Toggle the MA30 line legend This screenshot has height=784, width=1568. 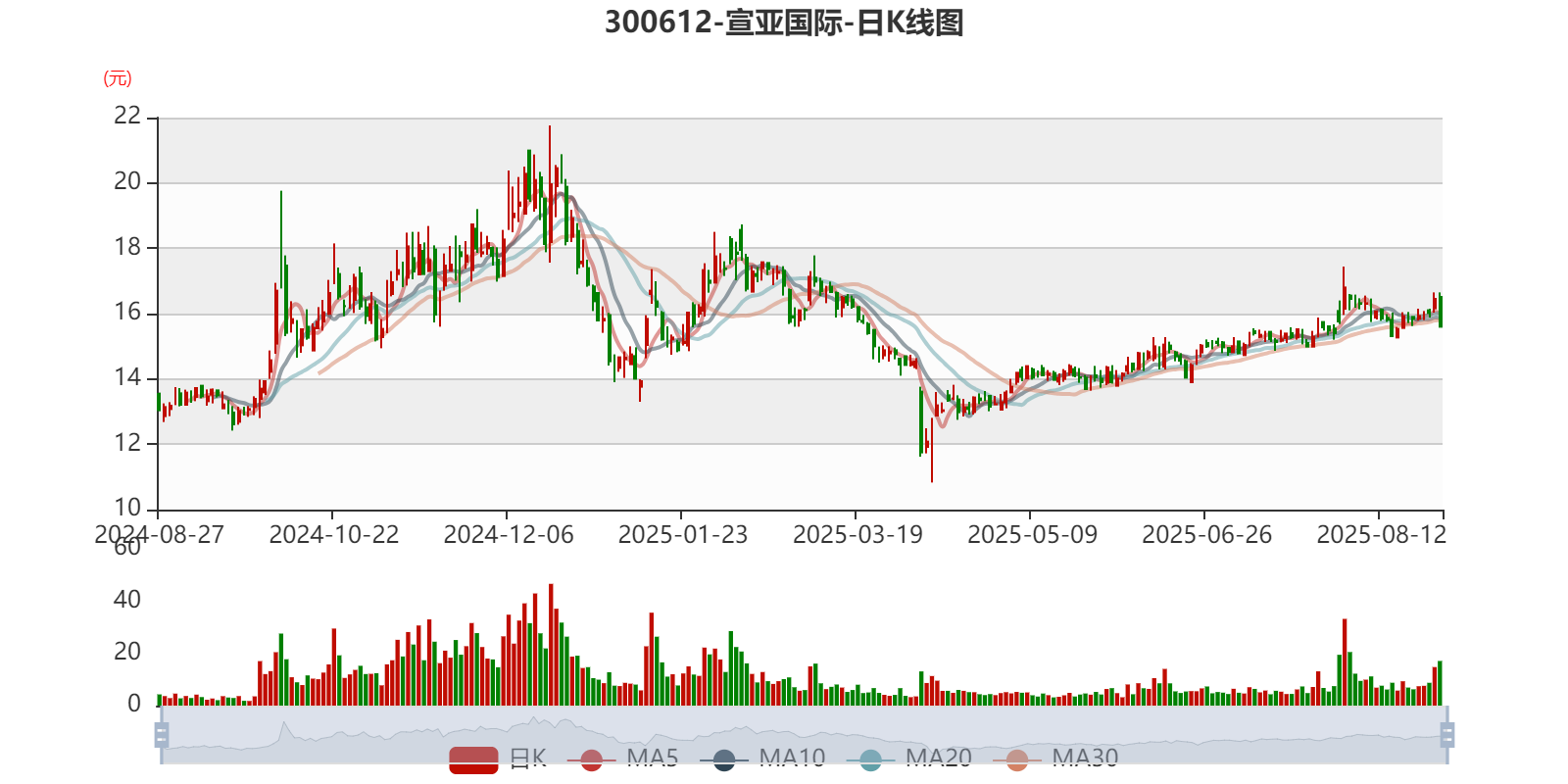tap(1055, 759)
